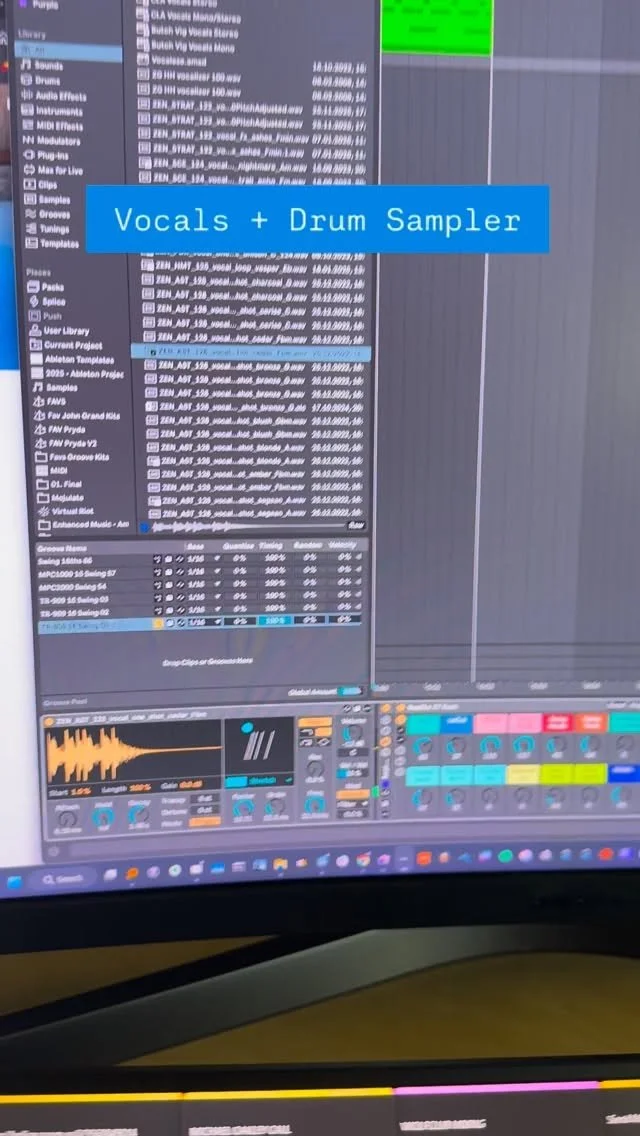Toggle the Drum Rack device activator
The image size is (640, 1136).
[400, 708]
